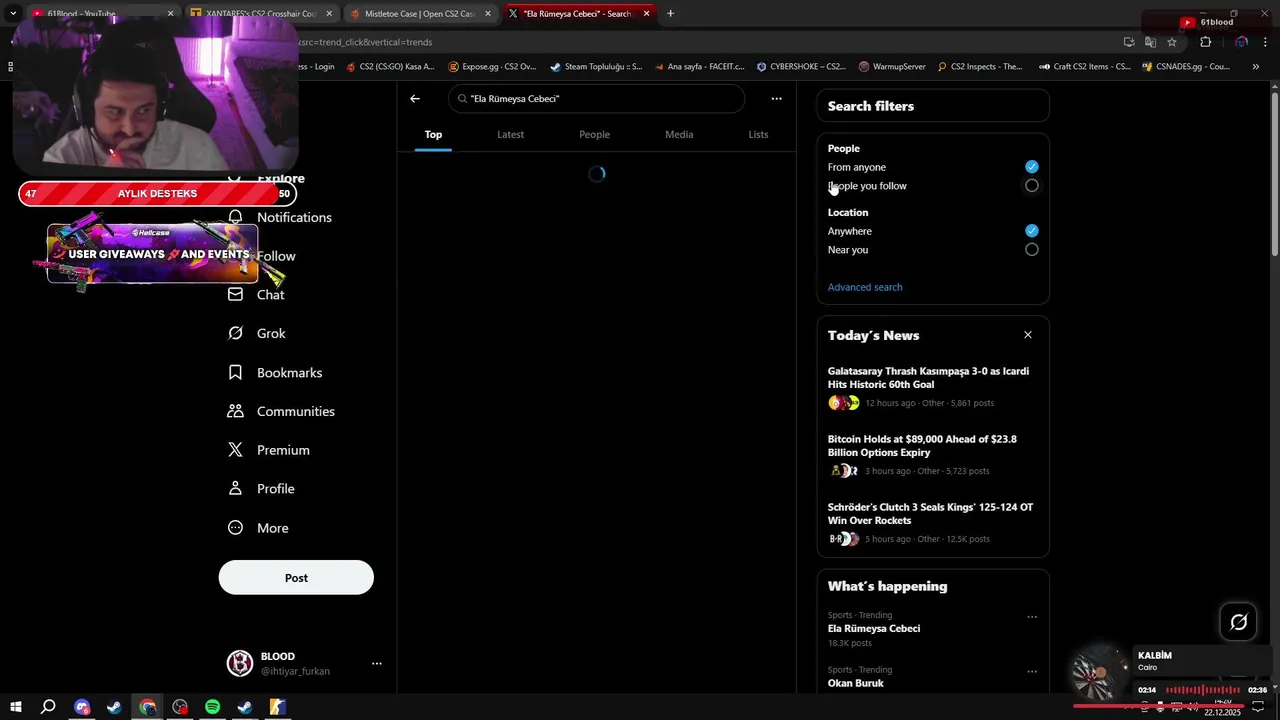Open the Chrome extensions puzzle icon
The width and height of the screenshot is (1280, 720).
pyautogui.click(x=1205, y=42)
